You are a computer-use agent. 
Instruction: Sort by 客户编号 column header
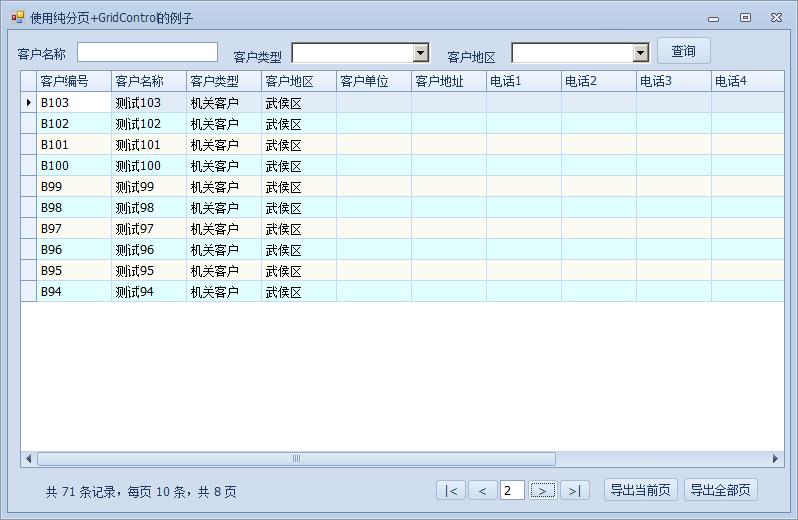[x=74, y=81]
